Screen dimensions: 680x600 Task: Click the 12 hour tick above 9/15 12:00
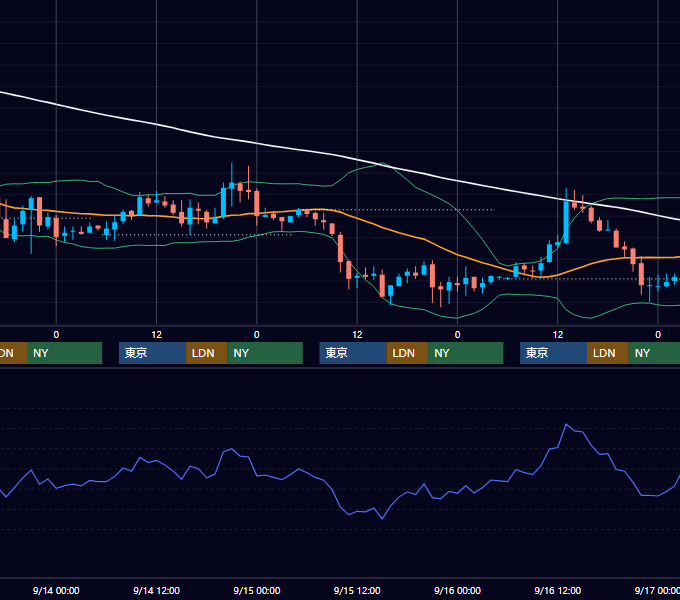357,335
